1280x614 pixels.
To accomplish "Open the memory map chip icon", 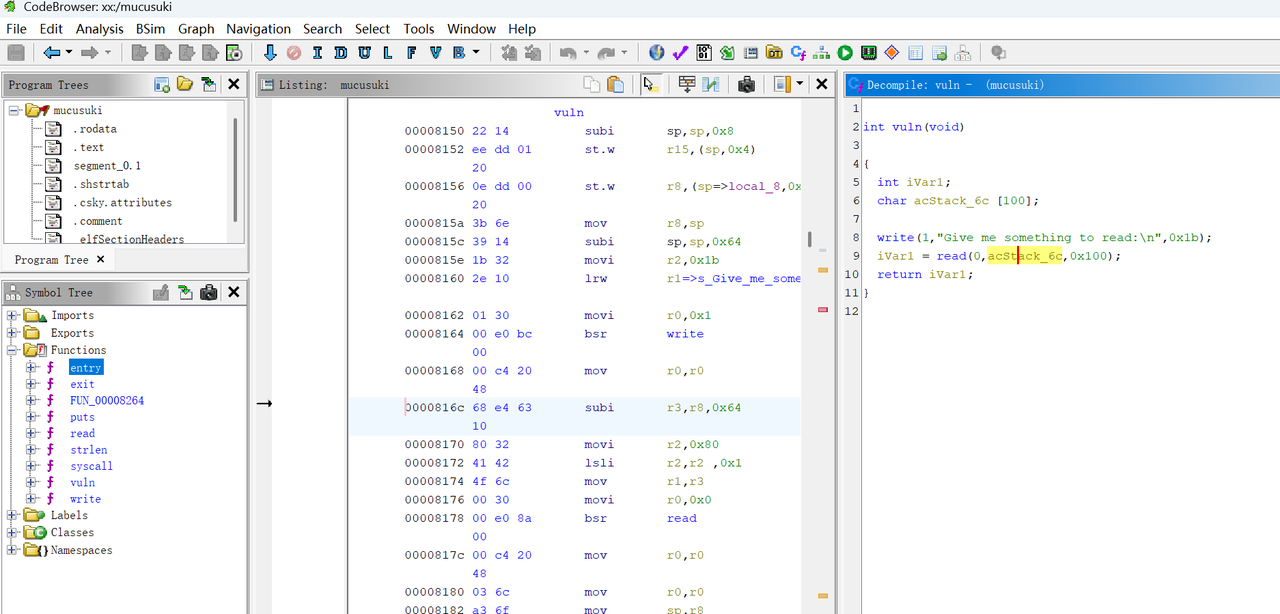I will tap(869, 53).
